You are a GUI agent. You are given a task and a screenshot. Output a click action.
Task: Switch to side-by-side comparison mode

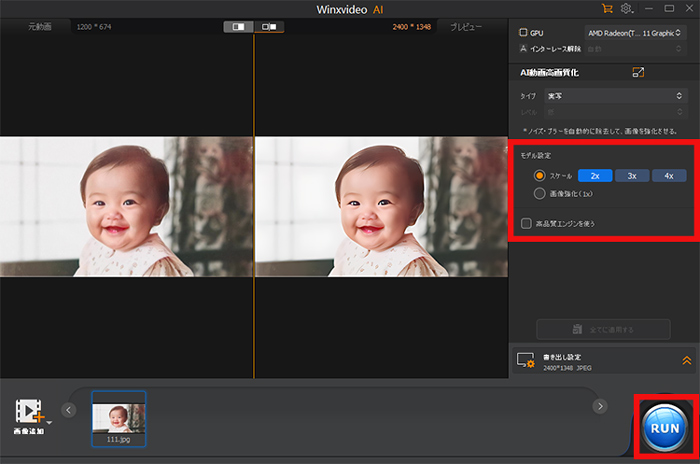click(268, 26)
